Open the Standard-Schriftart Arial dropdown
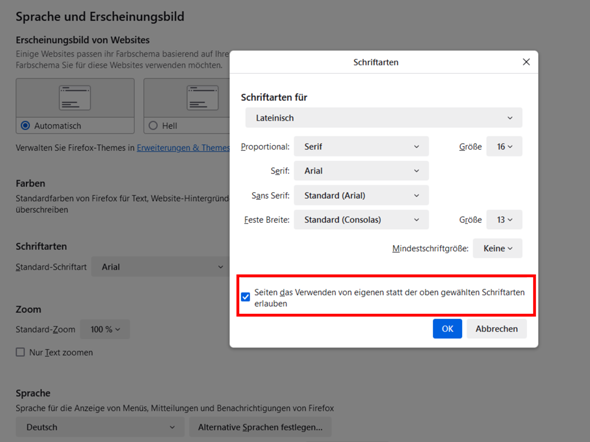 (160, 267)
